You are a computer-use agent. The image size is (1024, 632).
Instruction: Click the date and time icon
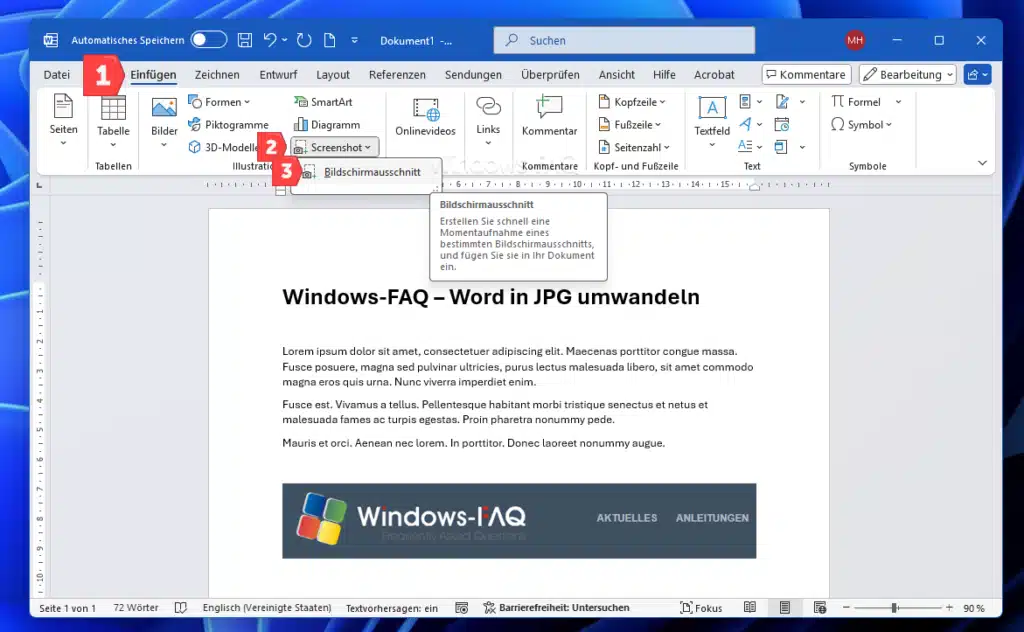pos(782,124)
